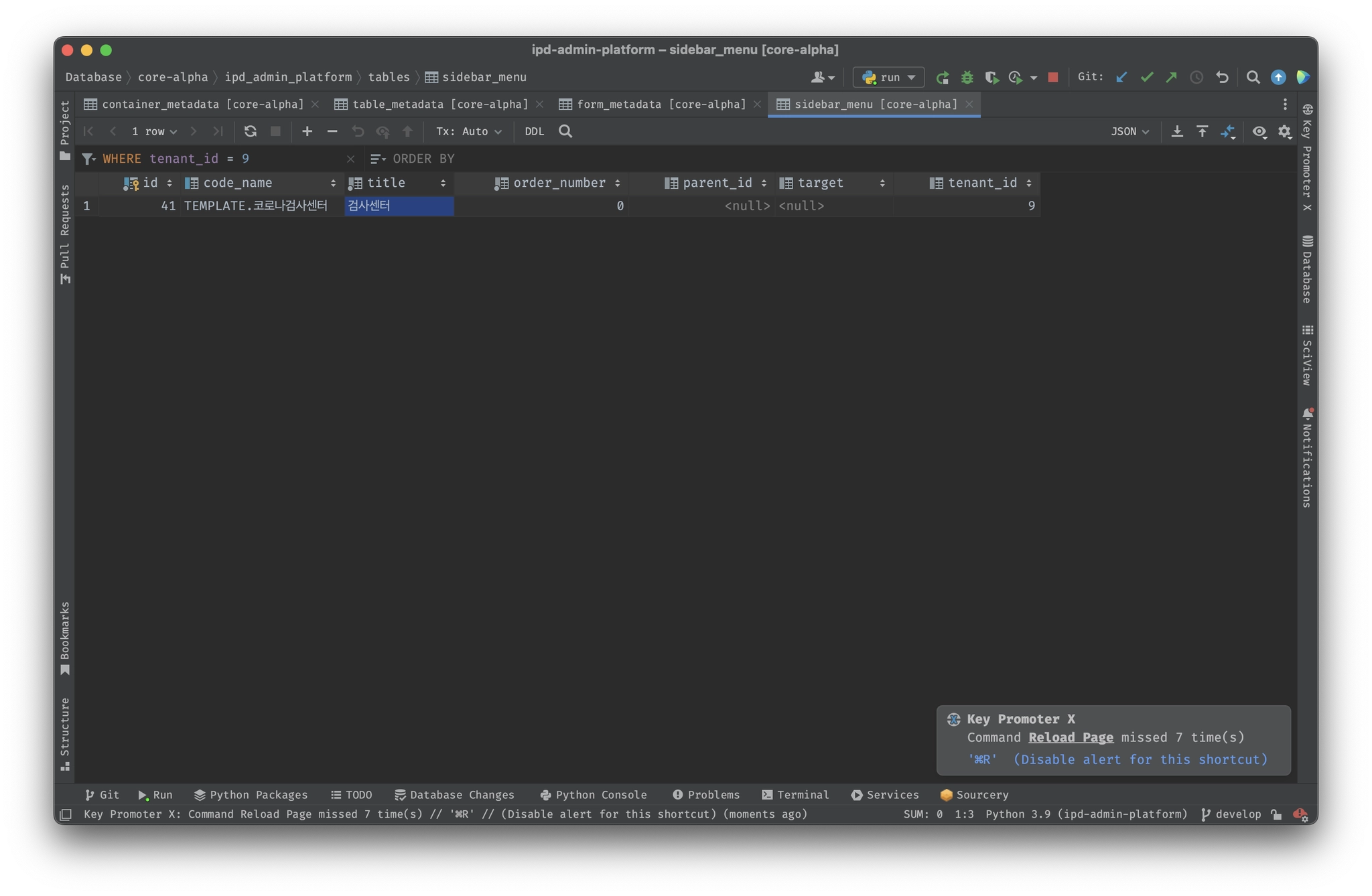Image resolution: width=1372 pixels, height=896 pixels.
Task: Open Search Everywhere magnifier icon
Action: click(x=1253, y=78)
